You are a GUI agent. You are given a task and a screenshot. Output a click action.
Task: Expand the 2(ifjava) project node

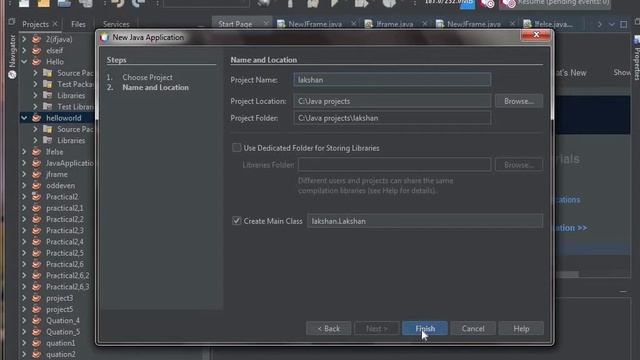24,39
